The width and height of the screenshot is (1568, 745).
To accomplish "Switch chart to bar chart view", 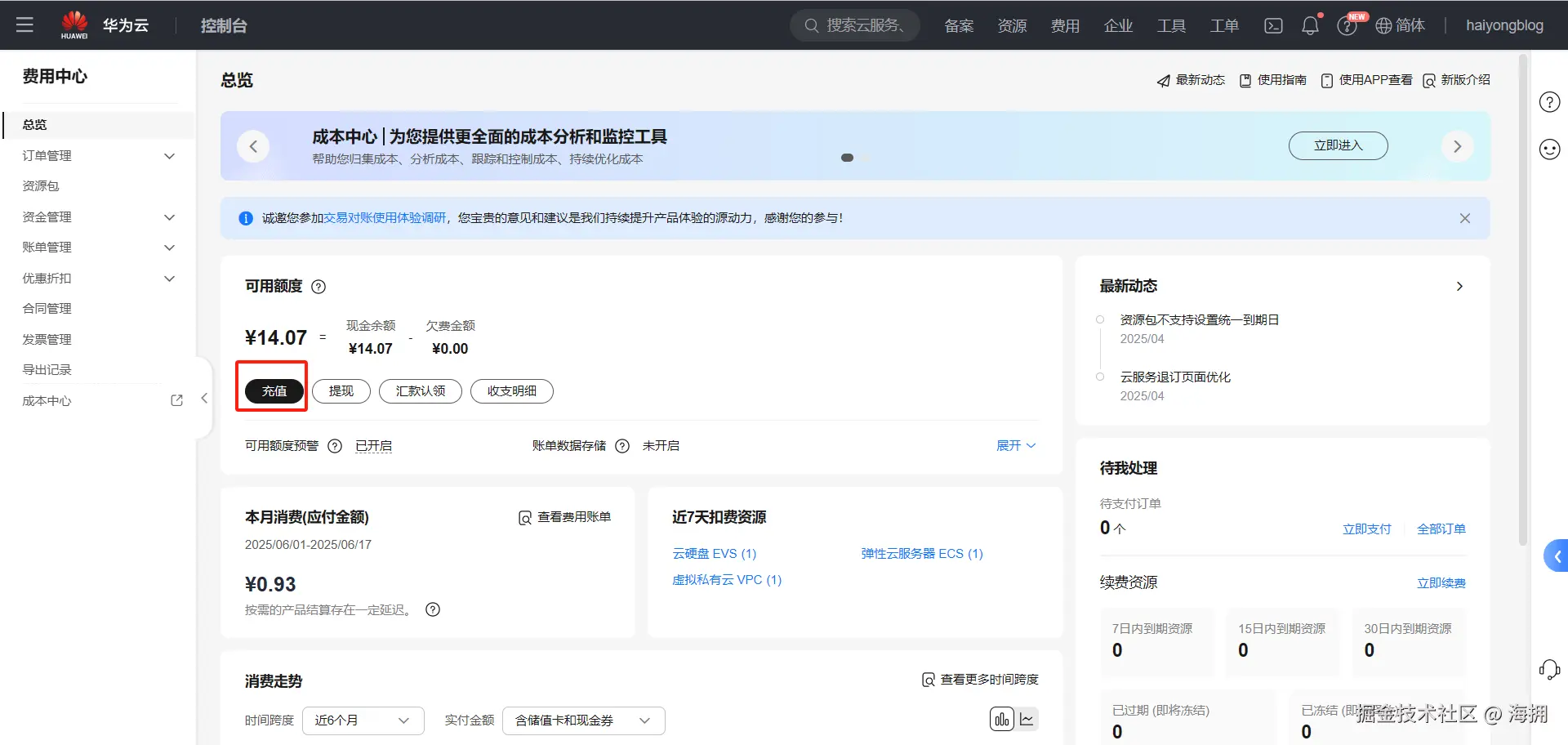I will coord(1001,720).
